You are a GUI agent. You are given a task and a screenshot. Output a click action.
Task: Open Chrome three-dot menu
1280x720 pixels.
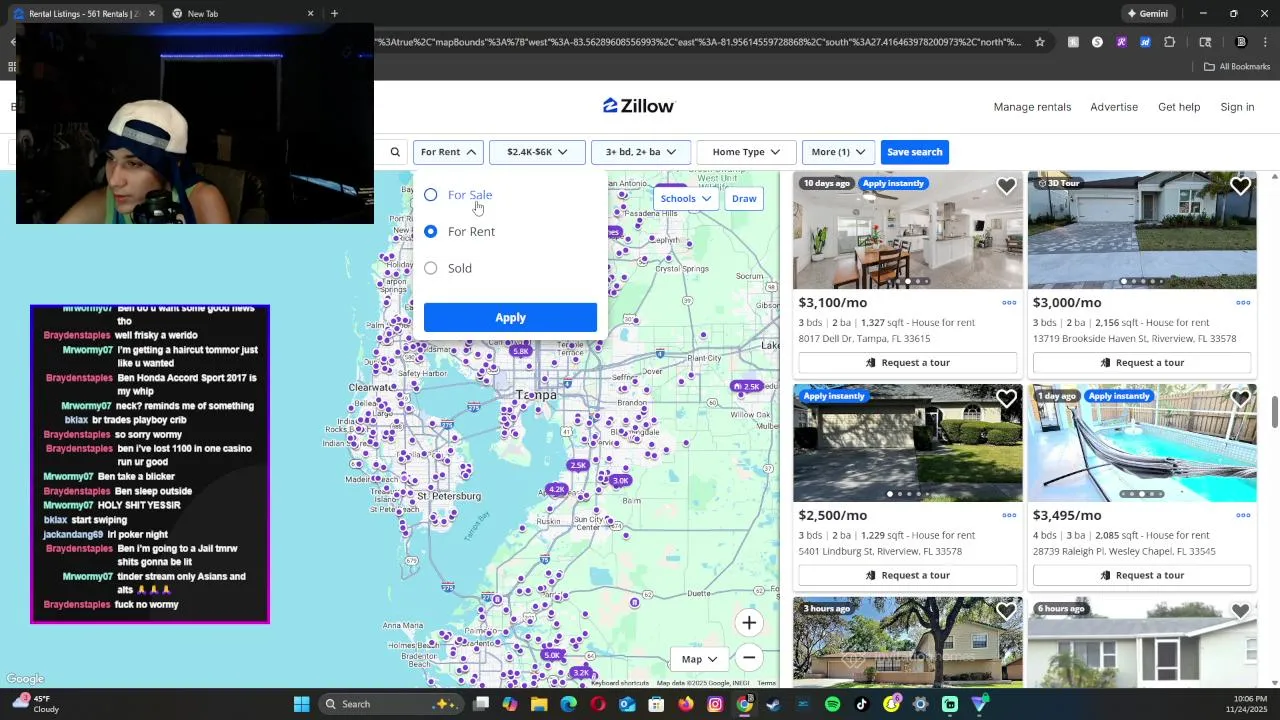pos(1264,42)
